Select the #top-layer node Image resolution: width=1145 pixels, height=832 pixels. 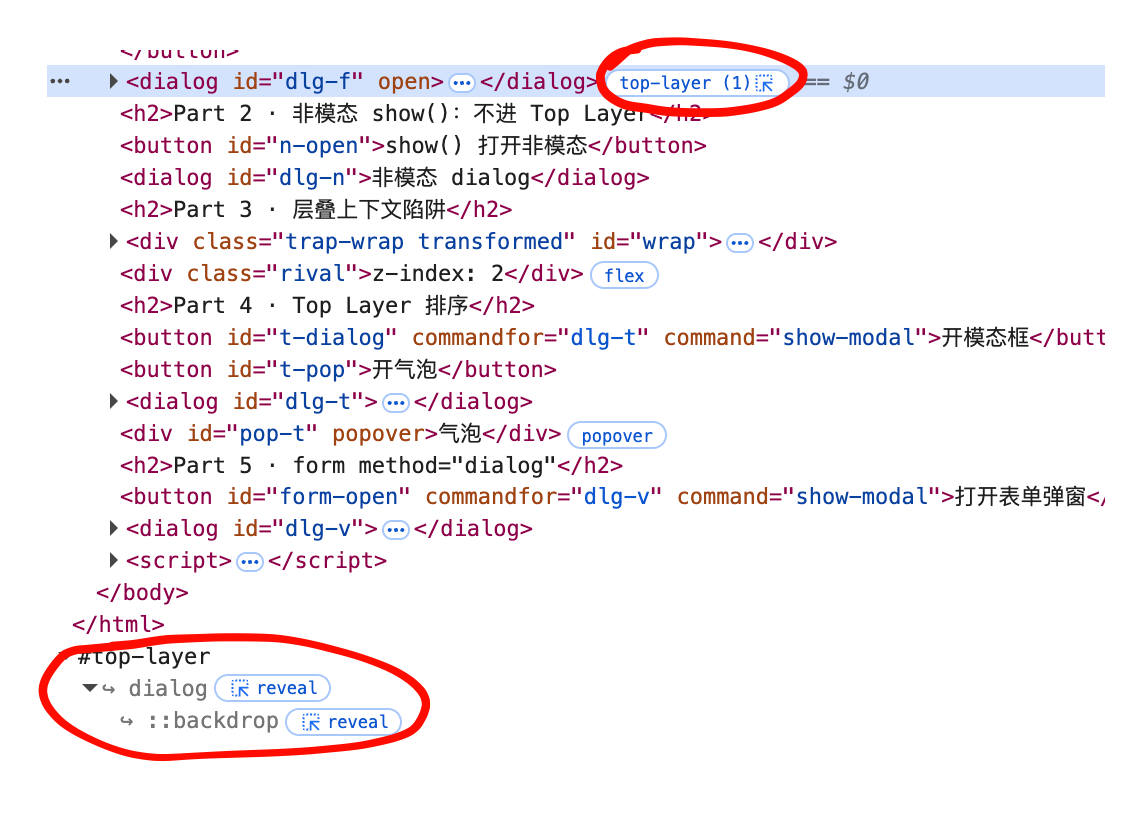pyautogui.click(x=144, y=657)
